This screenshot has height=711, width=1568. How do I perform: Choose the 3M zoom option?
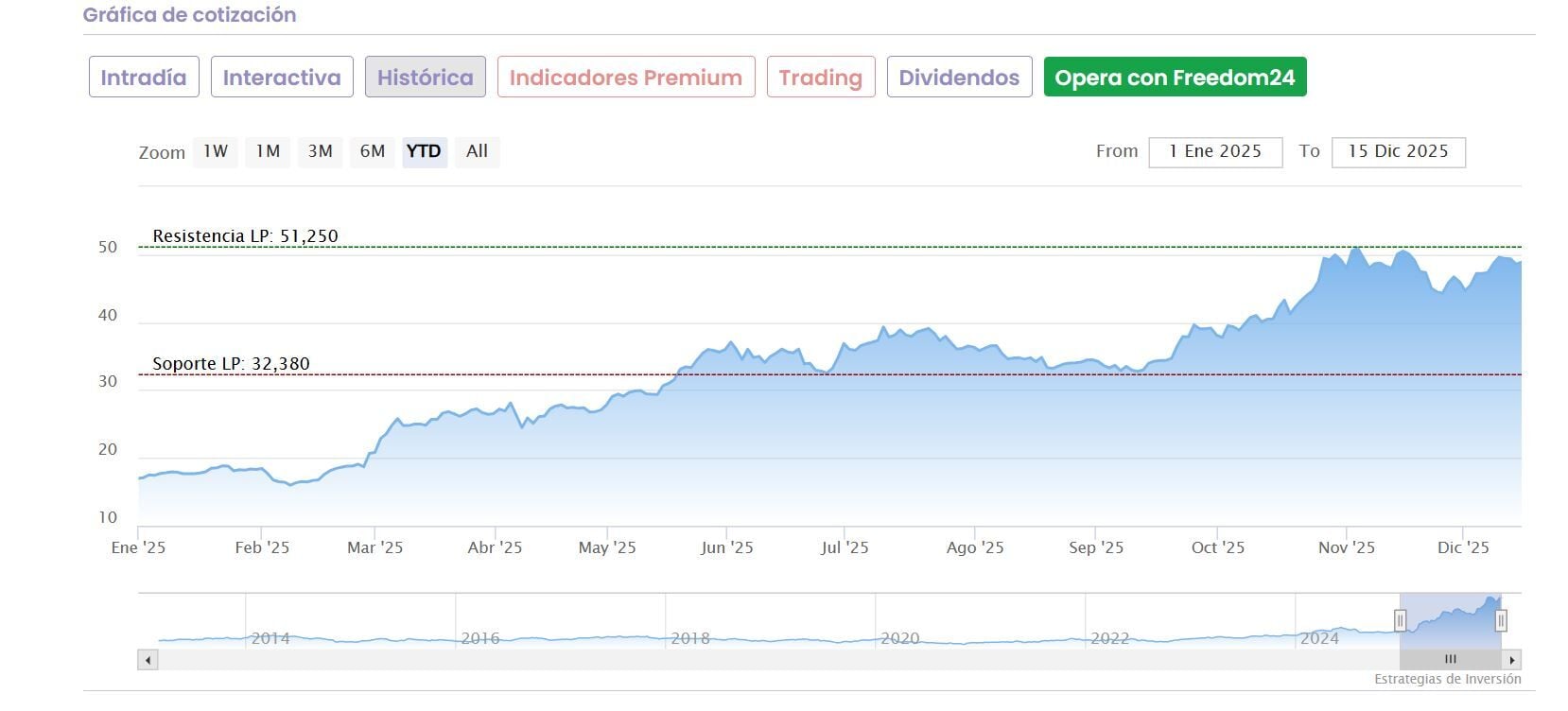pyautogui.click(x=320, y=151)
